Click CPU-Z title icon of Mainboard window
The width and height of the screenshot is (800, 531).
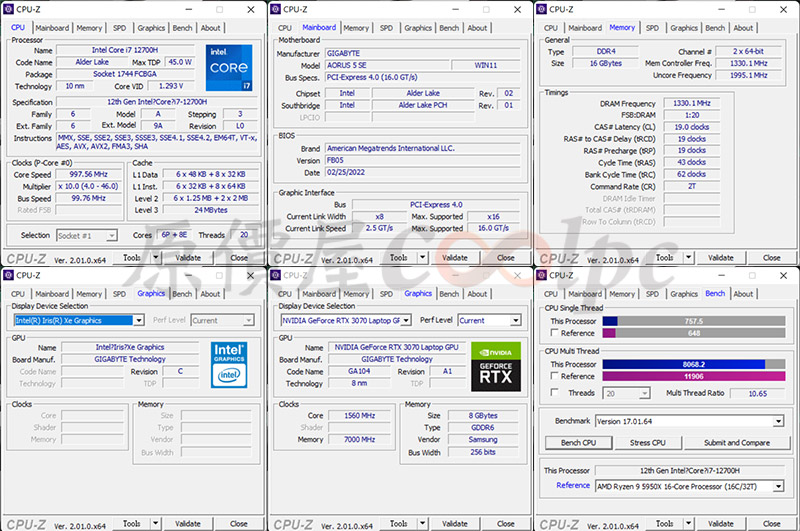[276, 9]
